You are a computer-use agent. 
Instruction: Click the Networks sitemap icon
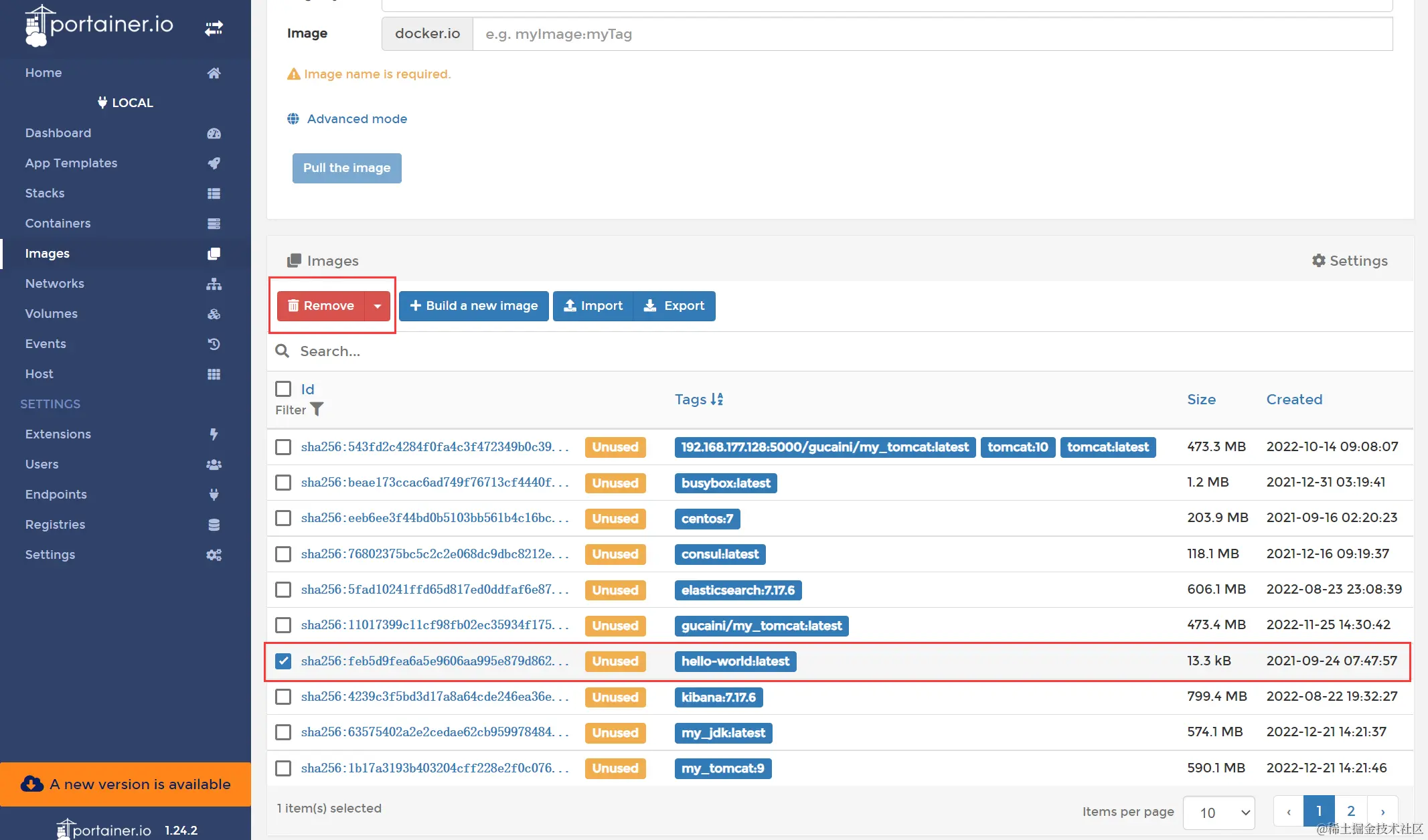pyautogui.click(x=214, y=284)
